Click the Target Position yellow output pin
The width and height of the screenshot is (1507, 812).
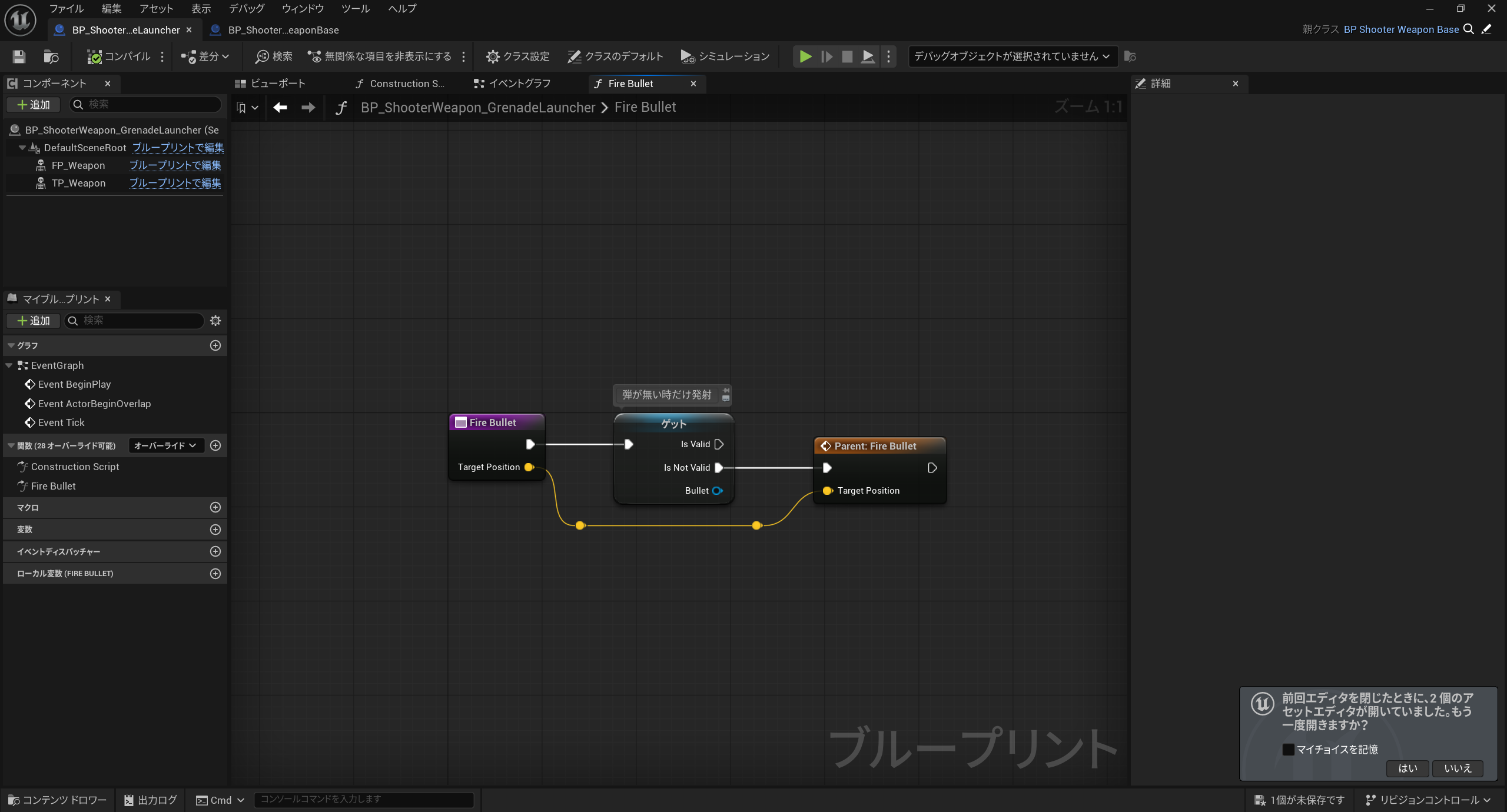pos(529,467)
